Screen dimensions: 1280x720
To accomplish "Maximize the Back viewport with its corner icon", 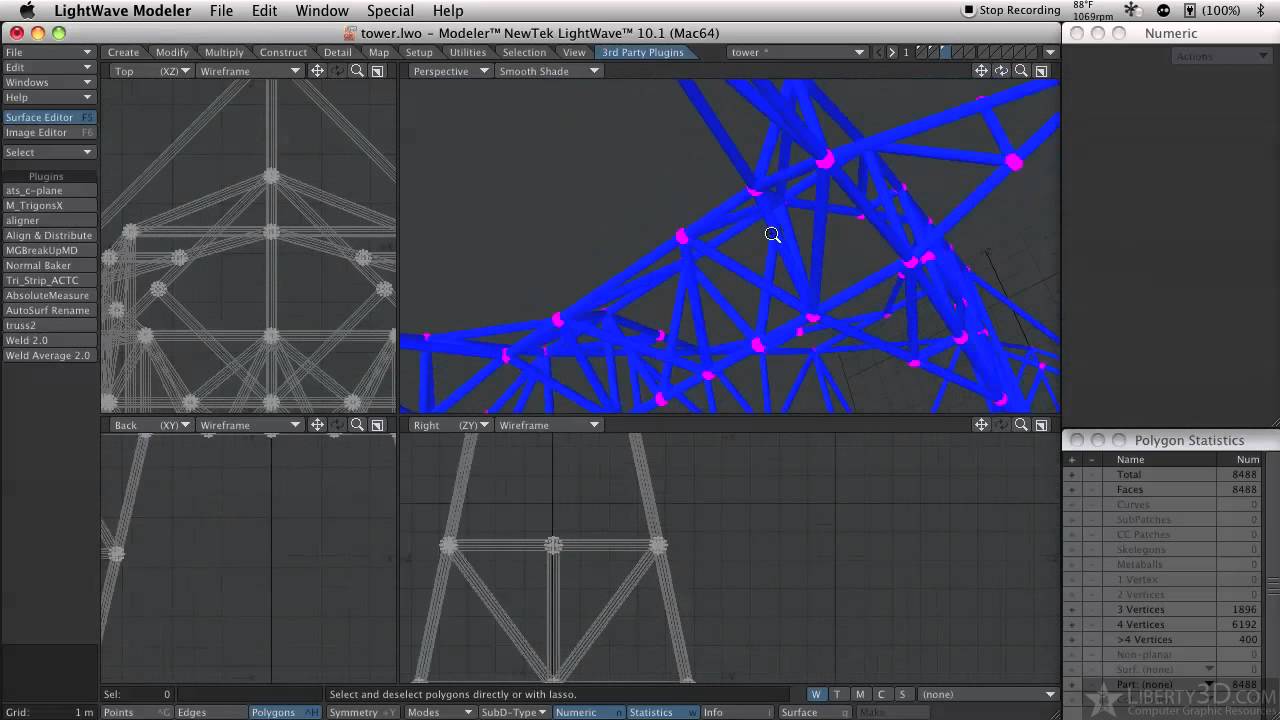I will 377,425.
